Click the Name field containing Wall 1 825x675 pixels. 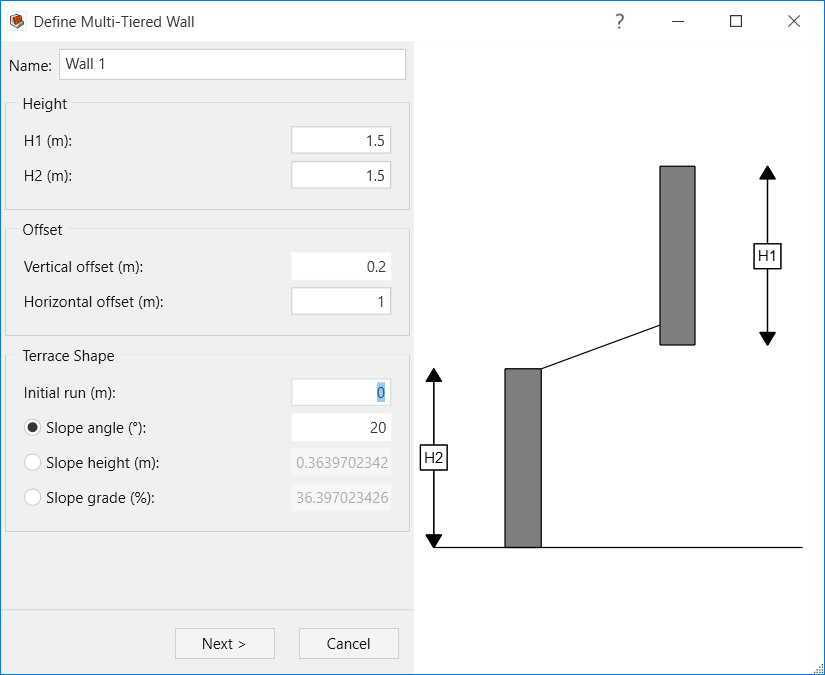[232, 64]
